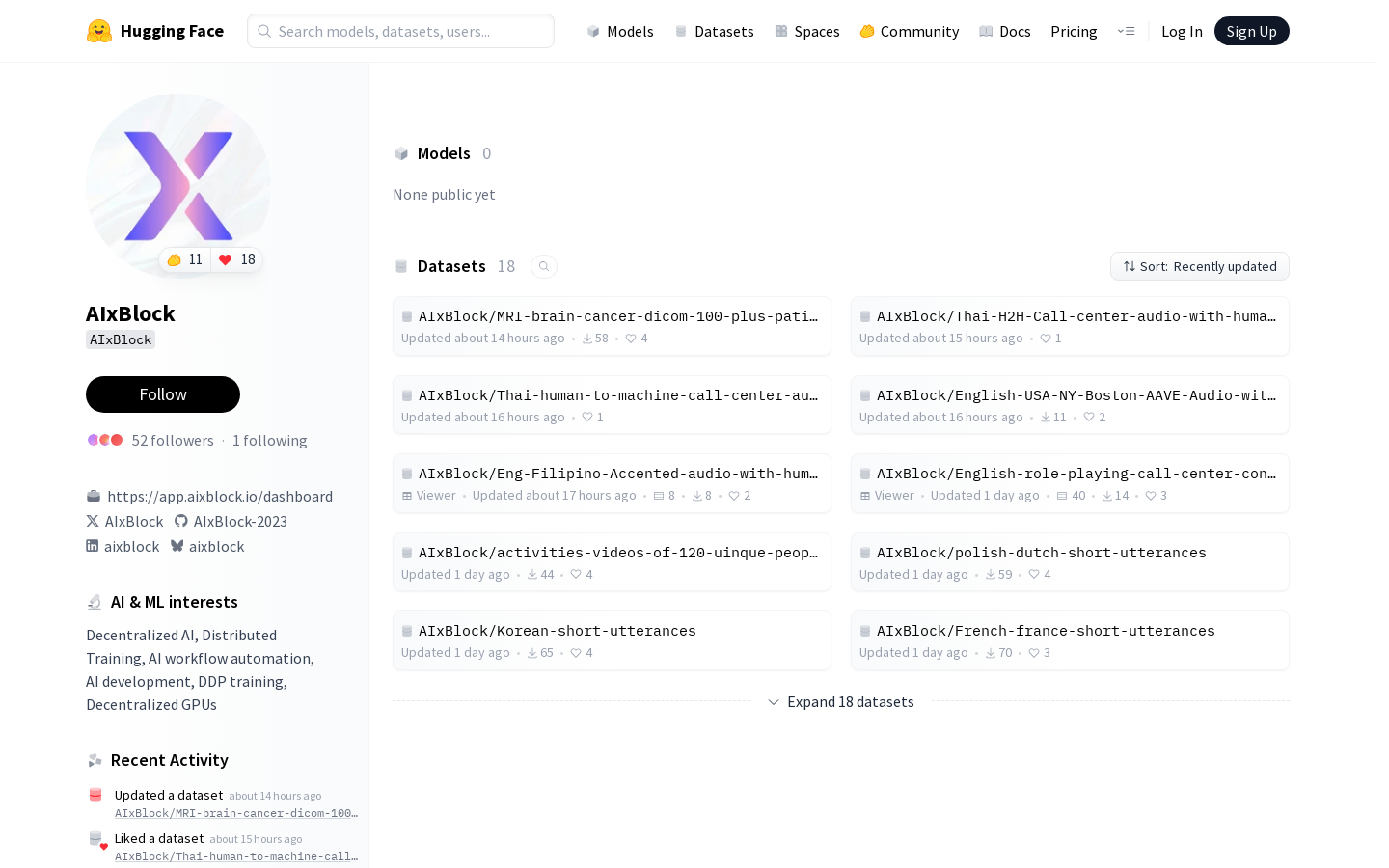This screenshot has height=868, width=1389.
Task: Open the Community menu item
Action: pos(910,31)
